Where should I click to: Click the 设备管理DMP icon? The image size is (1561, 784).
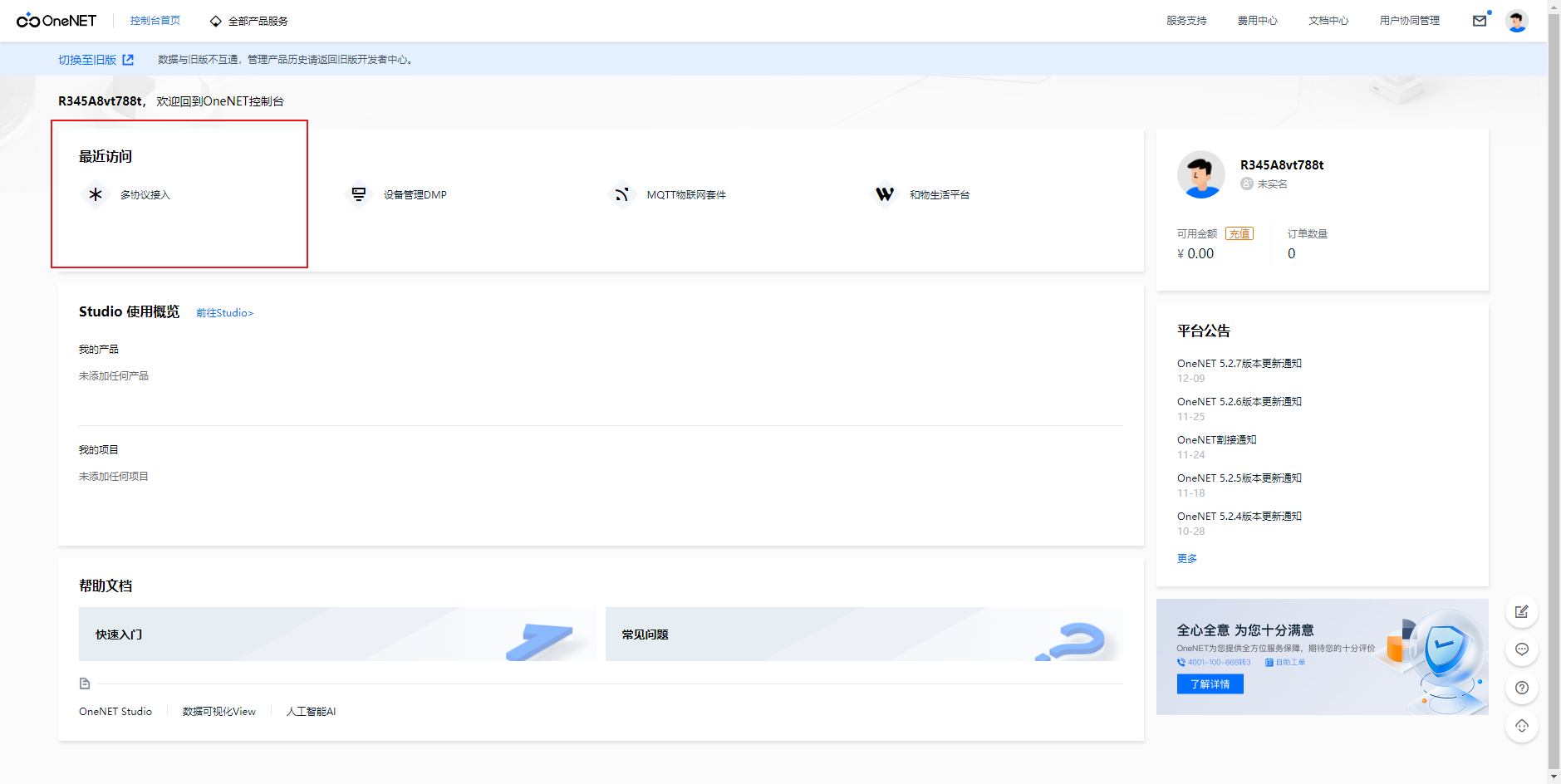359,194
